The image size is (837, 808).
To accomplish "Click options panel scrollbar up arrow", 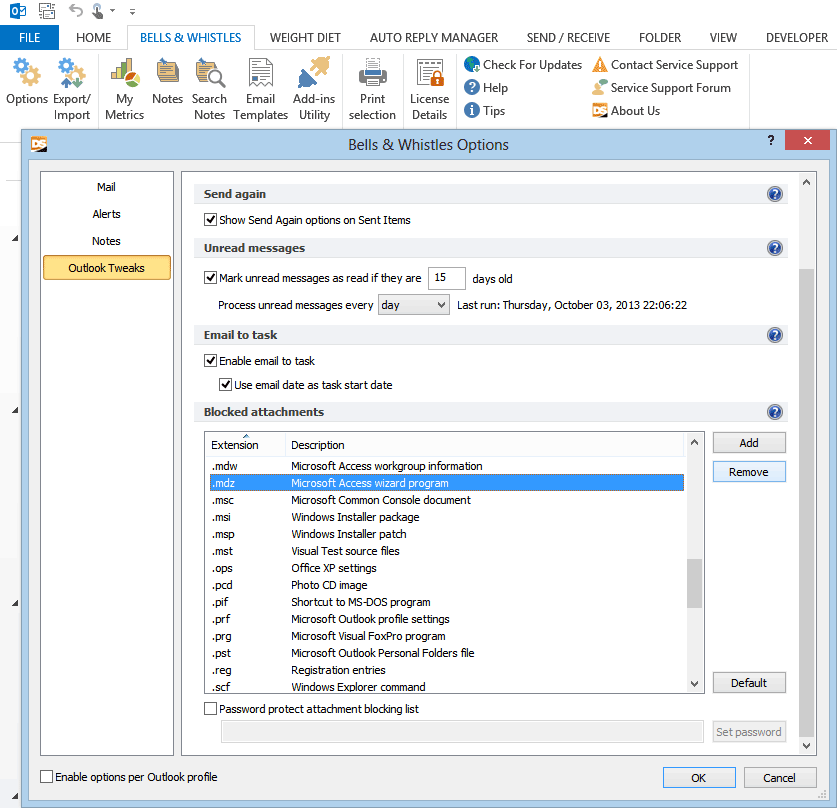I will pyautogui.click(x=807, y=183).
